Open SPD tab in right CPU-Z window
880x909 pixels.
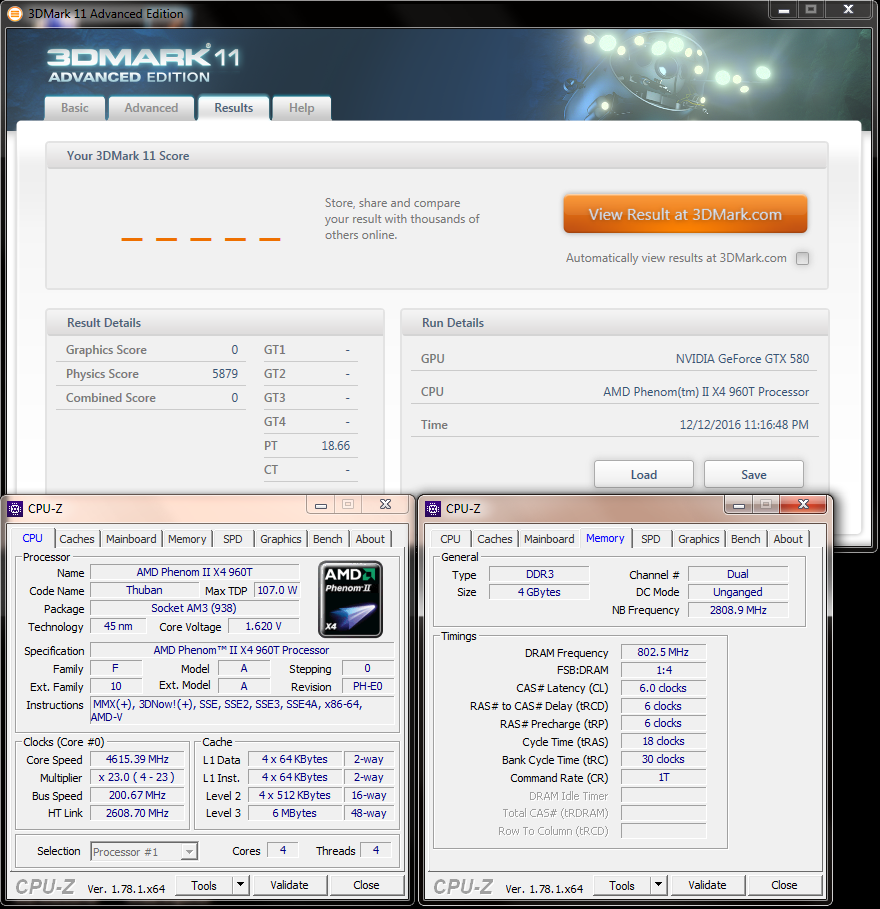650,539
